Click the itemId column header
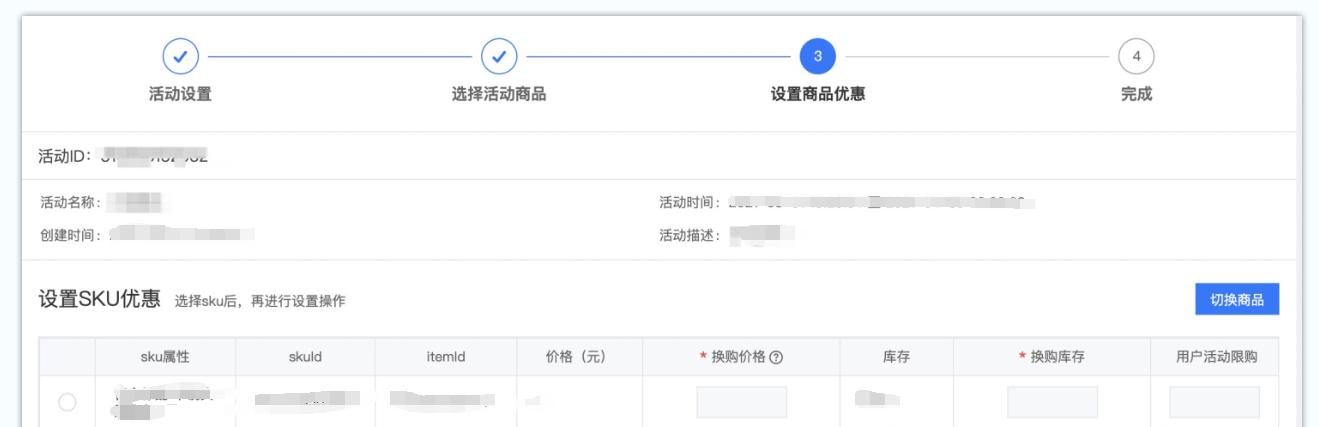This screenshot has width=1319, height=427. click(x=445, y=357)
